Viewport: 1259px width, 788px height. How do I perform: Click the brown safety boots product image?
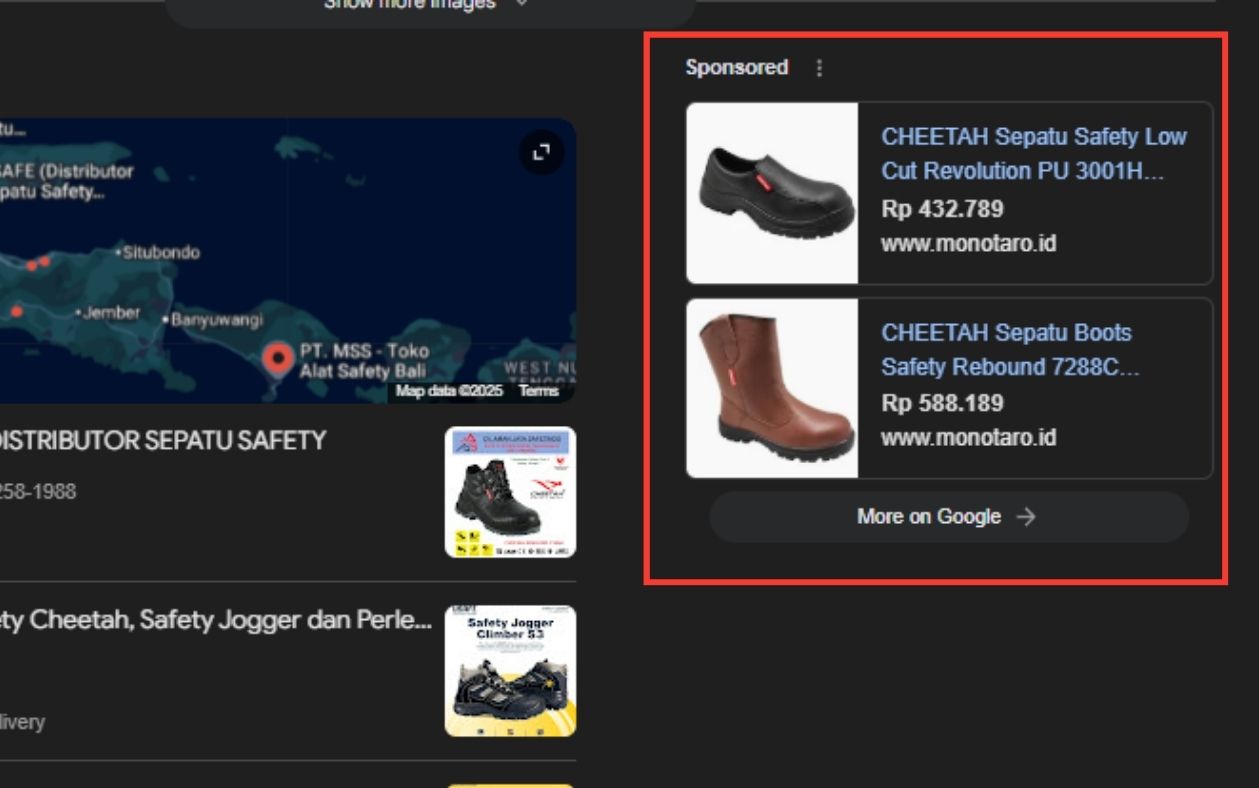772,388
